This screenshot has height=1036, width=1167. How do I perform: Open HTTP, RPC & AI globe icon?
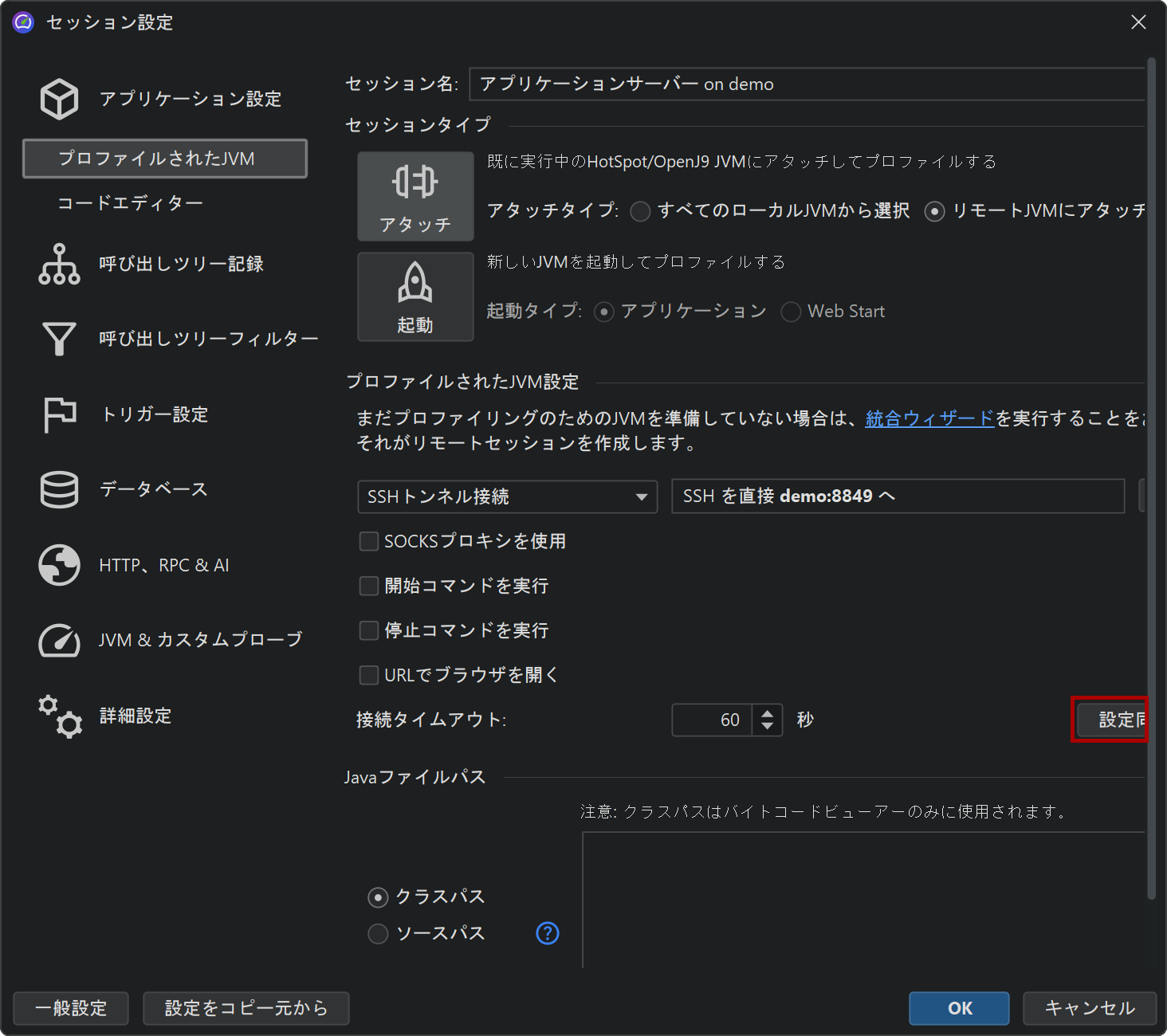59,565
